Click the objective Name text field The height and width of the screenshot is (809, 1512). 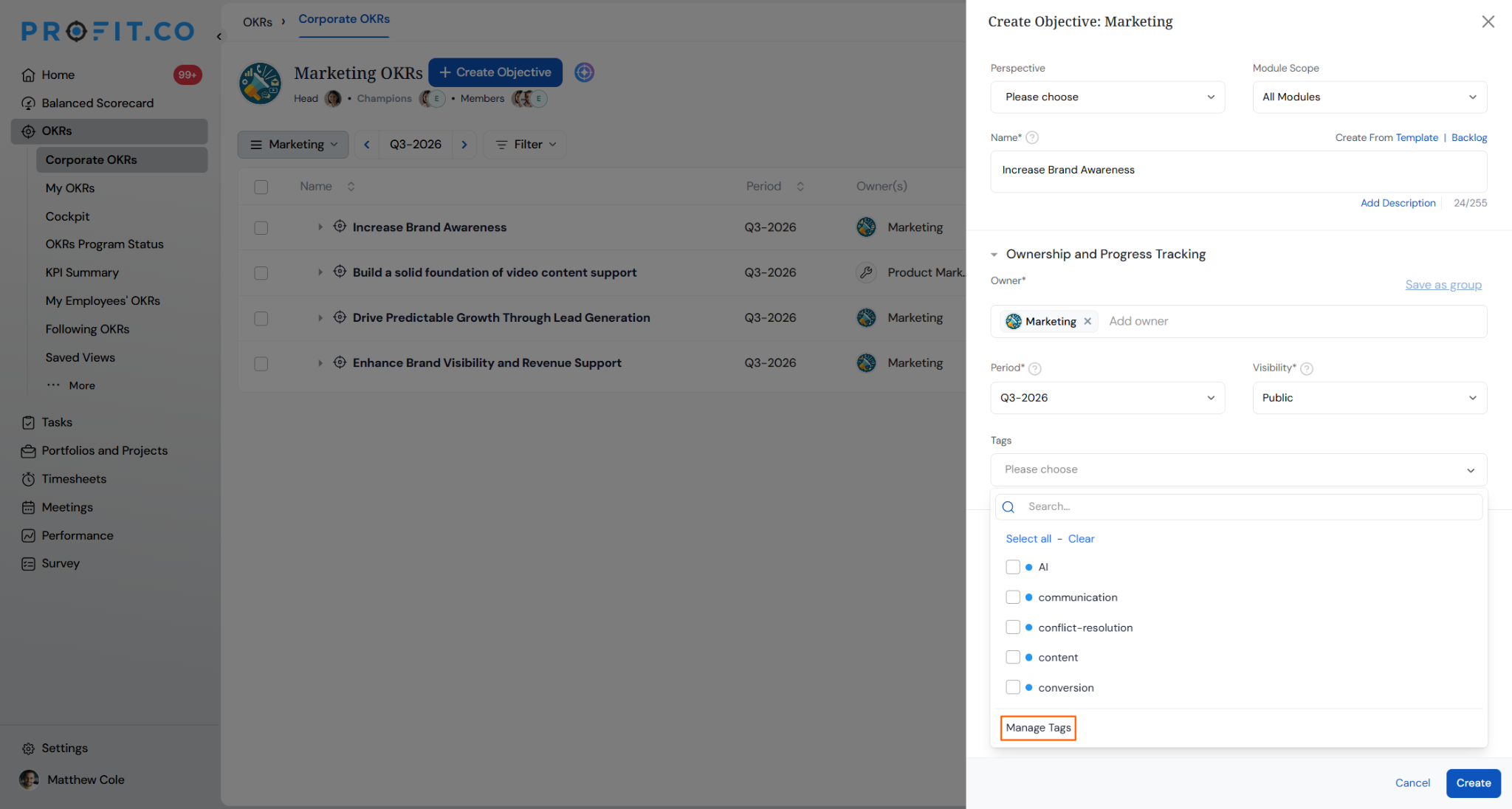pyautogui.click(x=1238, y=172)
